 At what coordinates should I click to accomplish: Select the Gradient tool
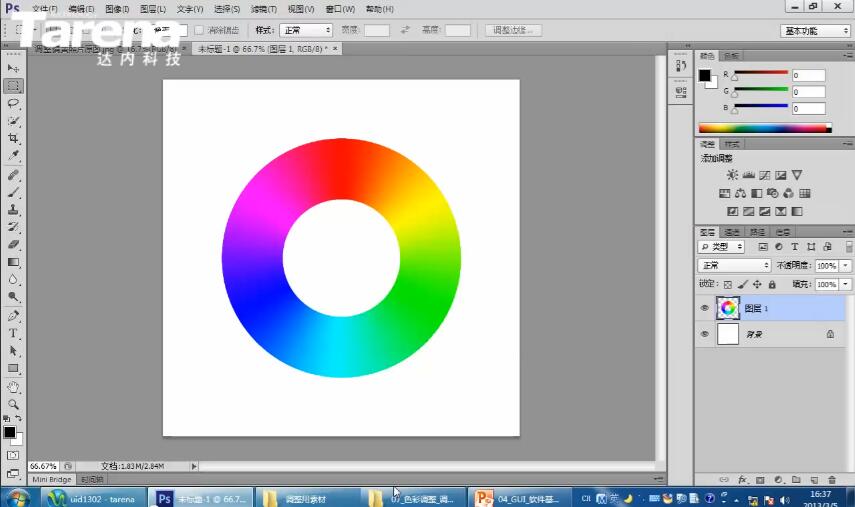click(14, 262)
